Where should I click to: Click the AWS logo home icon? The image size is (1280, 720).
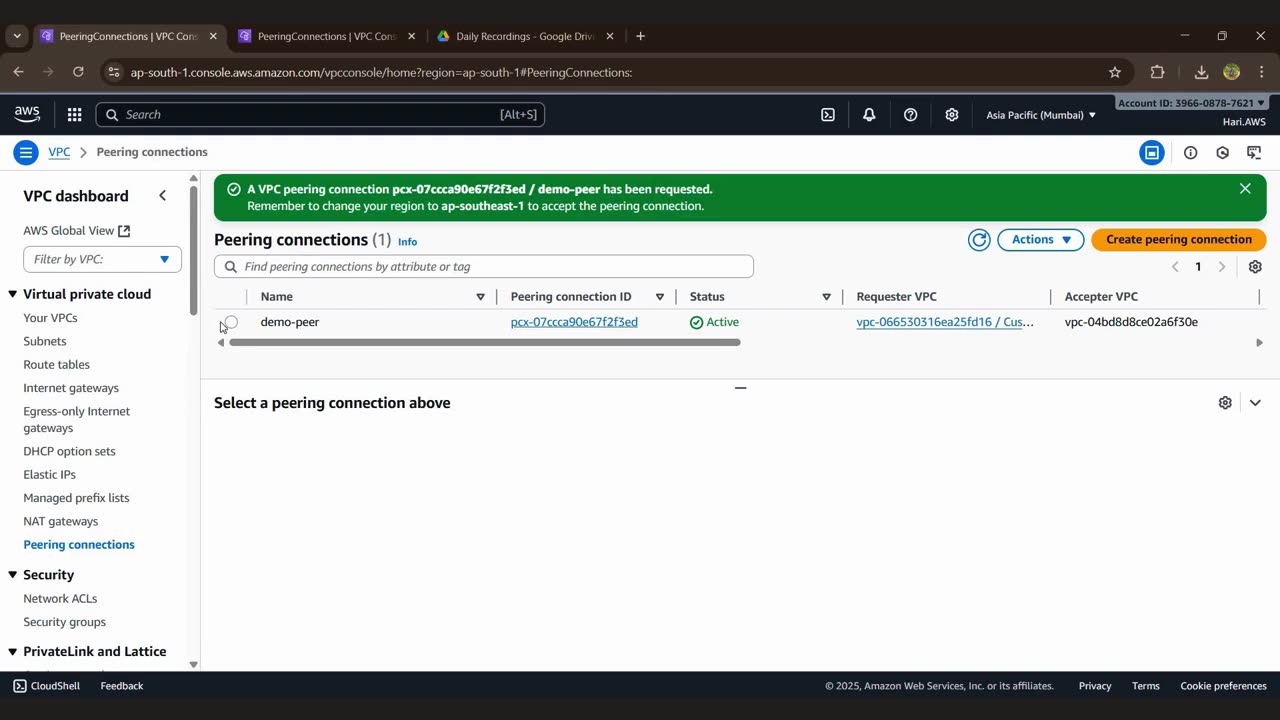coord(27,115)
